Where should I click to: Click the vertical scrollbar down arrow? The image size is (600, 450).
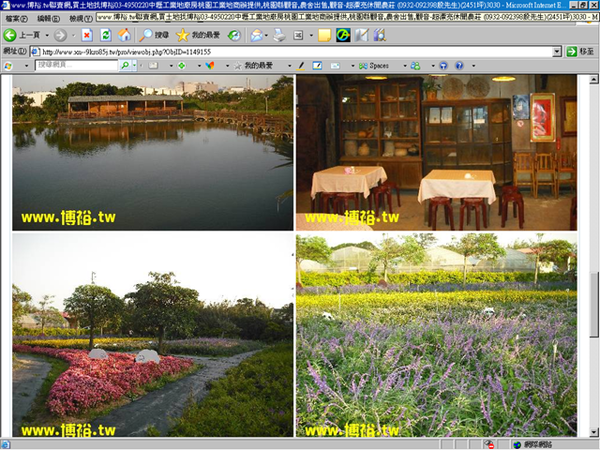(593, 432)
